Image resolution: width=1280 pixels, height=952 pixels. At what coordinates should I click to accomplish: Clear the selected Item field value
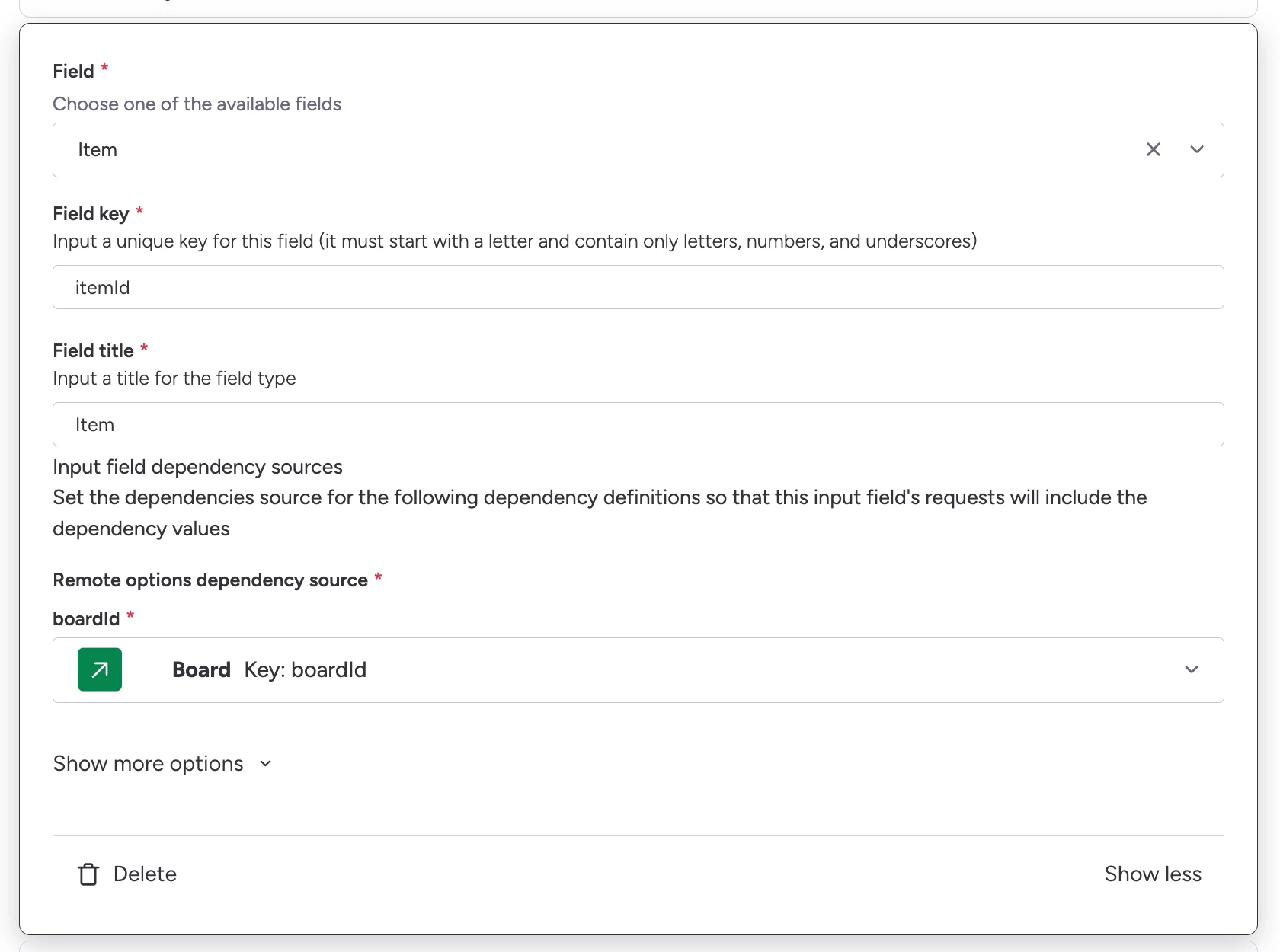tap(1154, 150)
